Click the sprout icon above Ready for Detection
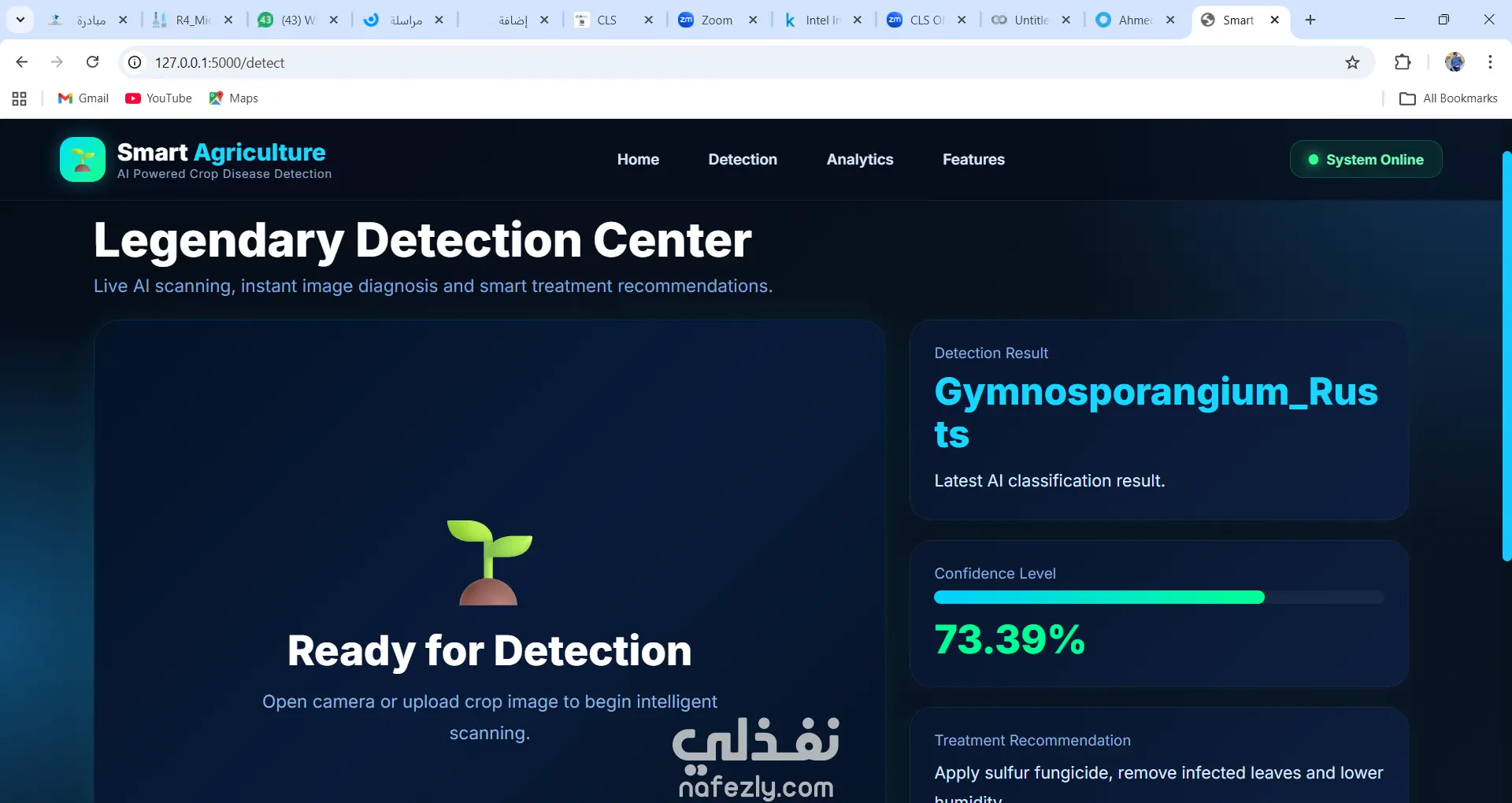1512x803 pixels. click(489, 562)
